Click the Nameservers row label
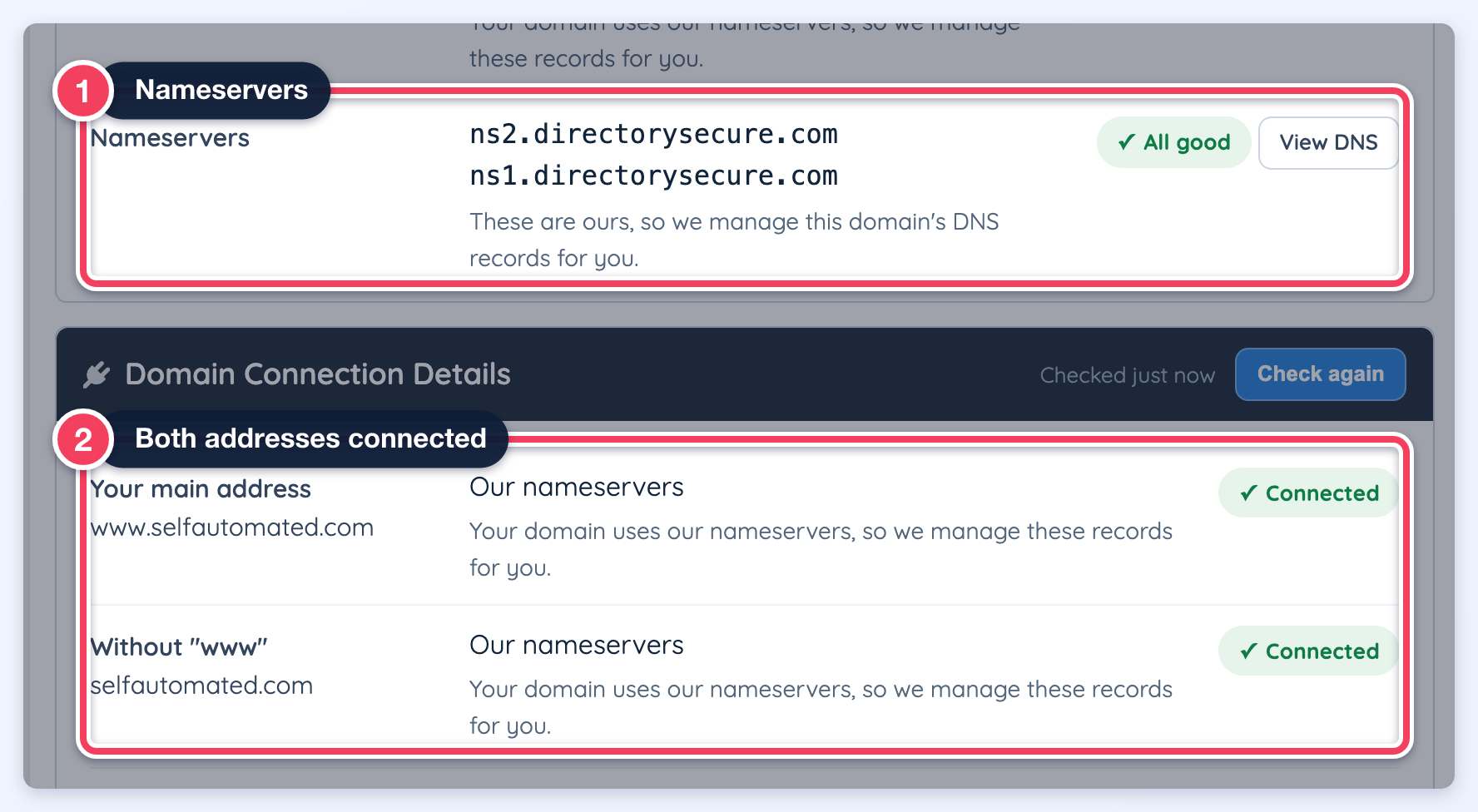 click(170, 138)
